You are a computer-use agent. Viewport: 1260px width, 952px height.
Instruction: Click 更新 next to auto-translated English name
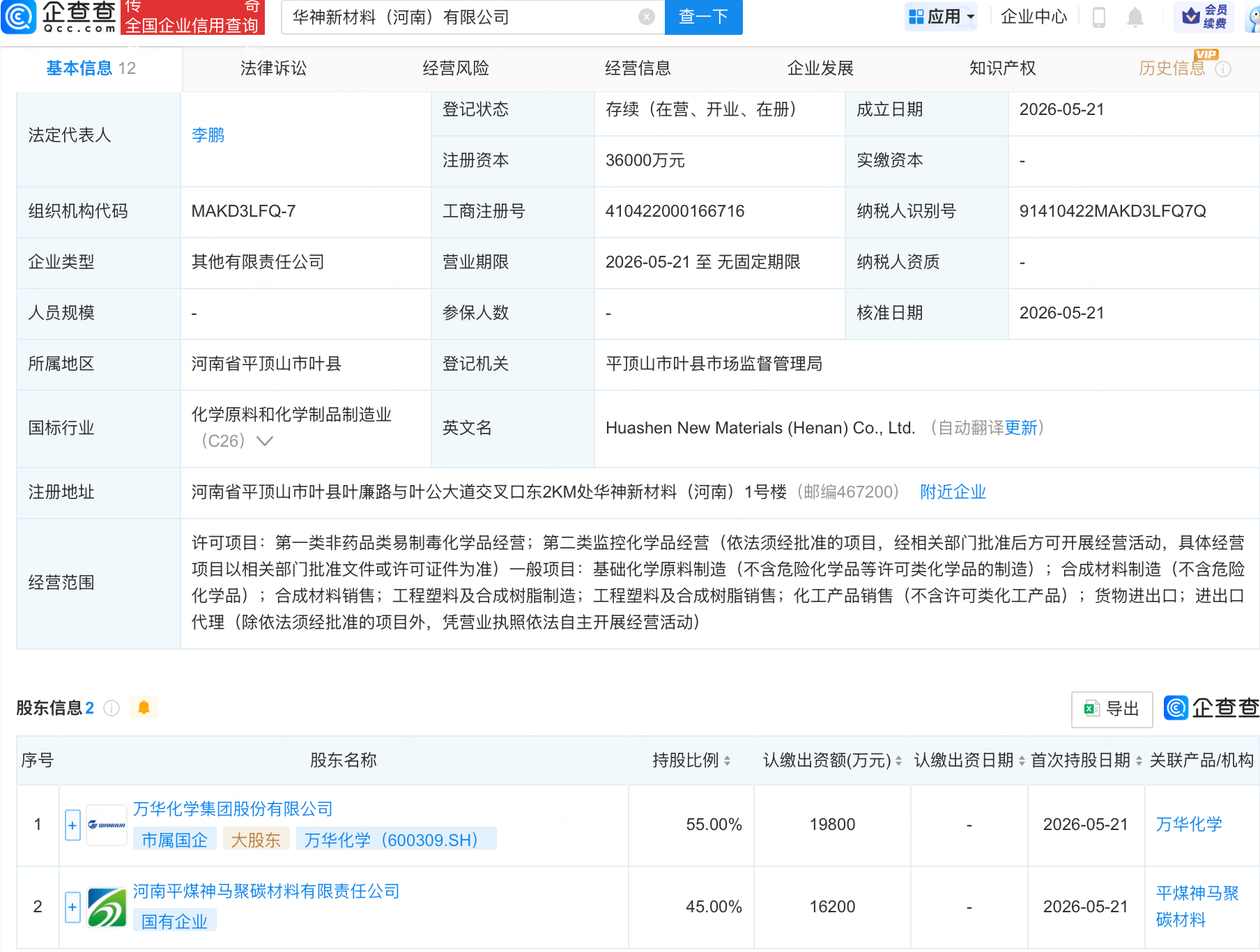(1020, 428)
